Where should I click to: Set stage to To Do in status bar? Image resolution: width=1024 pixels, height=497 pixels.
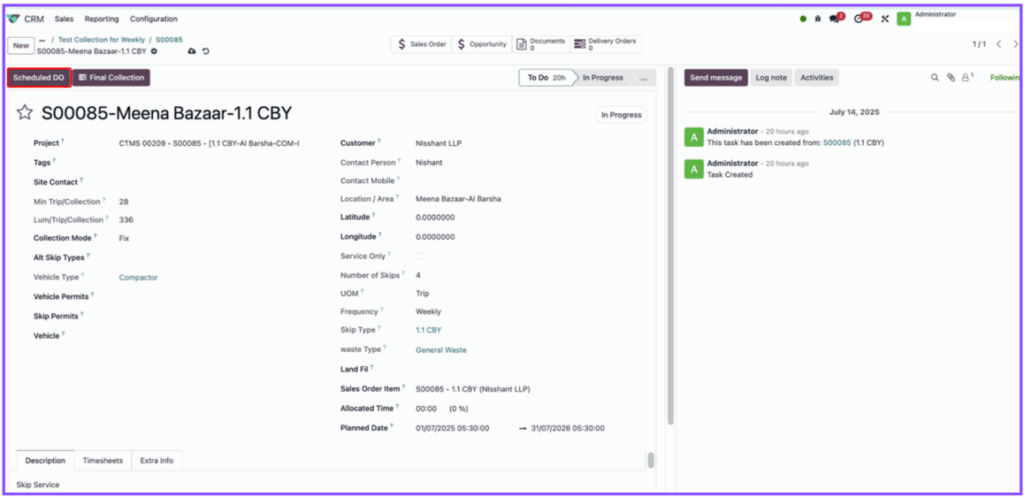click(546, 77)
